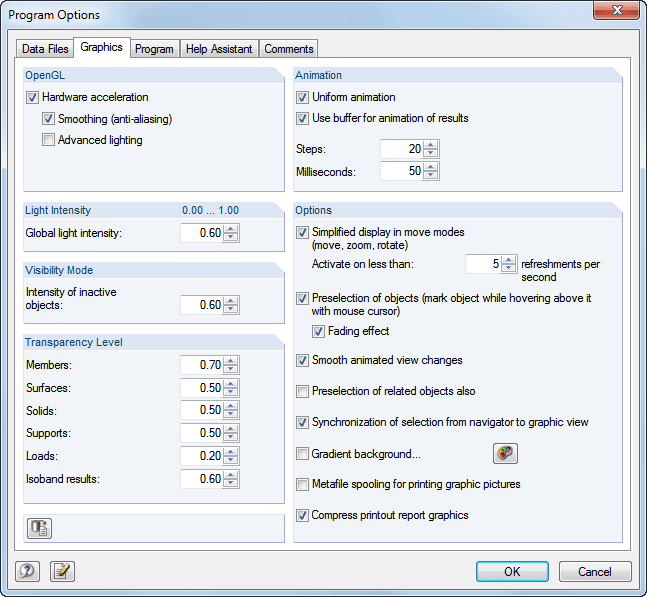The width and height of the screenshot is (647, 597).
Task: Close the Program Options dialog window
Action: pyautogui.click(x=616, y=10)
